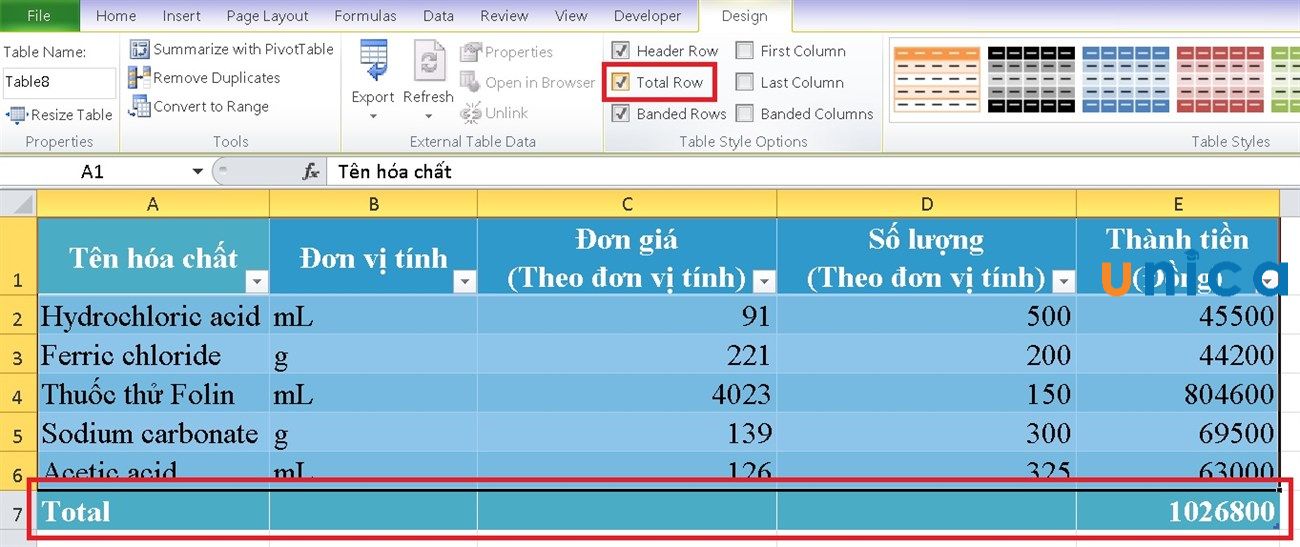Click the Thuốc thử Folin cell
The image size is (1300, 547).
tap(153, 394)
